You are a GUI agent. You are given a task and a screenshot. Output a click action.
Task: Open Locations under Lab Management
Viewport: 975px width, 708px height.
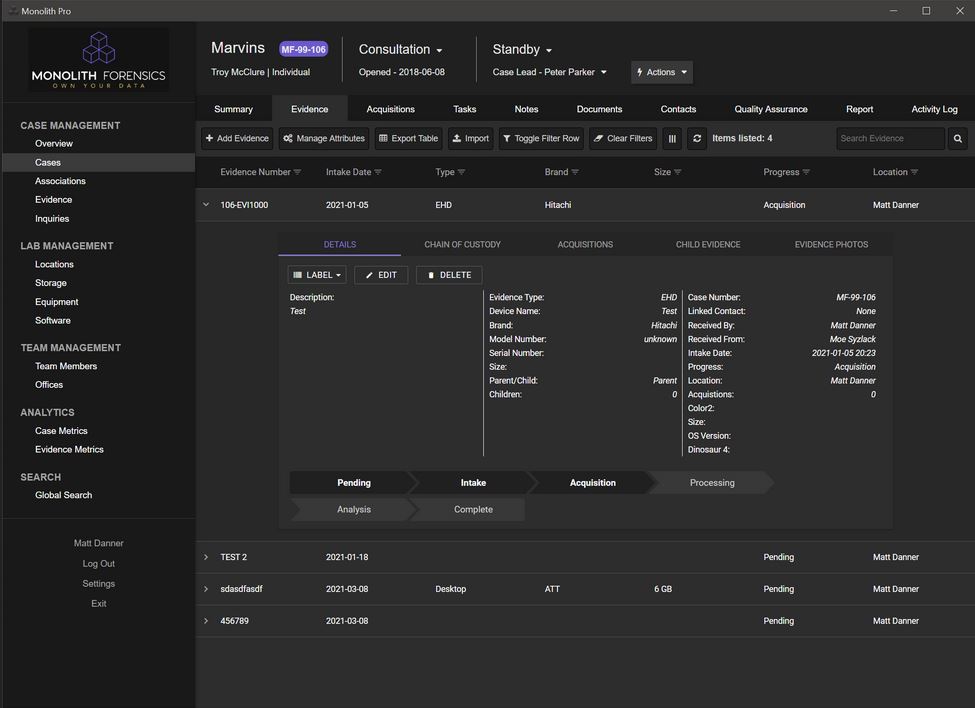coord(54,264)
